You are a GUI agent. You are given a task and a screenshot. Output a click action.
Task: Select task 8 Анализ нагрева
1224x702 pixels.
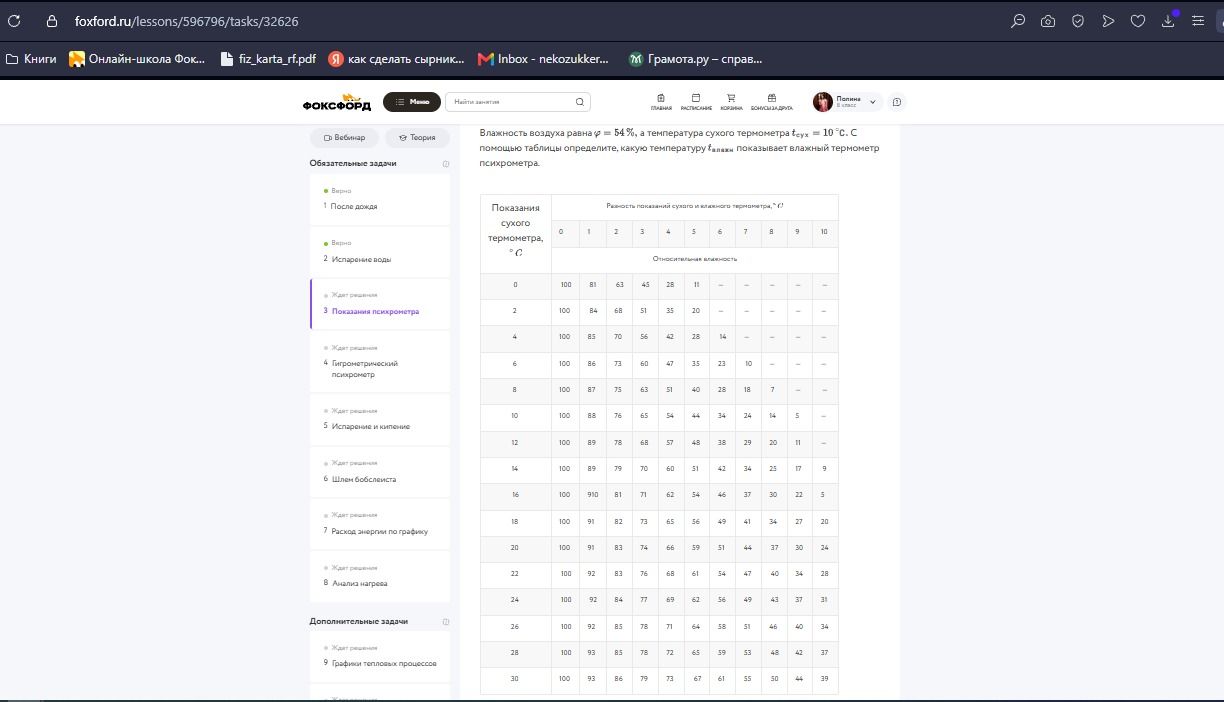click(380, 576)
